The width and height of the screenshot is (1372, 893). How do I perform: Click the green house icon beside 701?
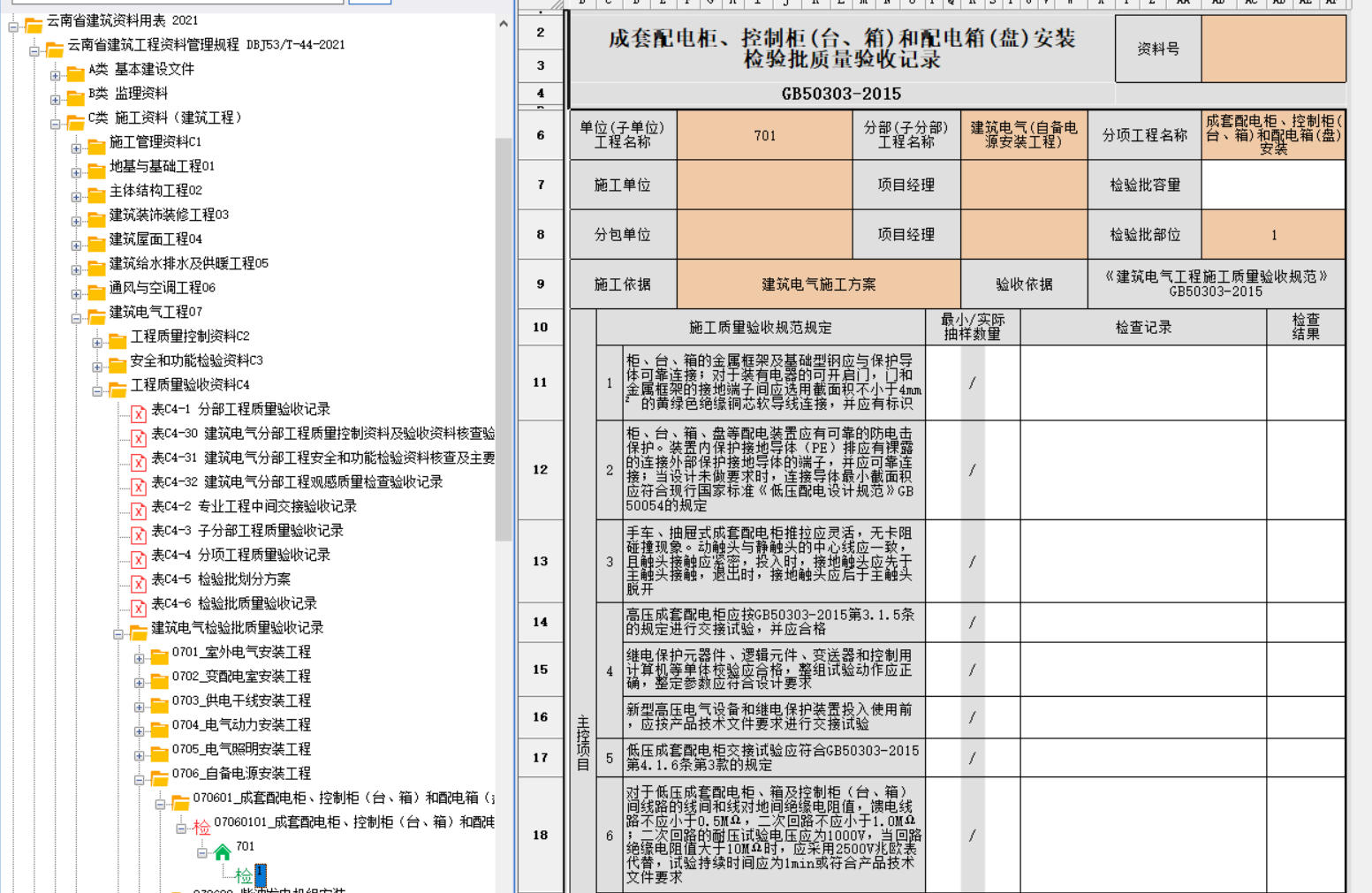(x=223, y=851)
